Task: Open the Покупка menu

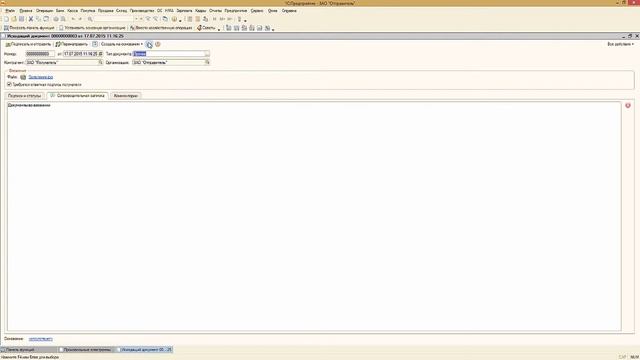Action: point(88,11)
